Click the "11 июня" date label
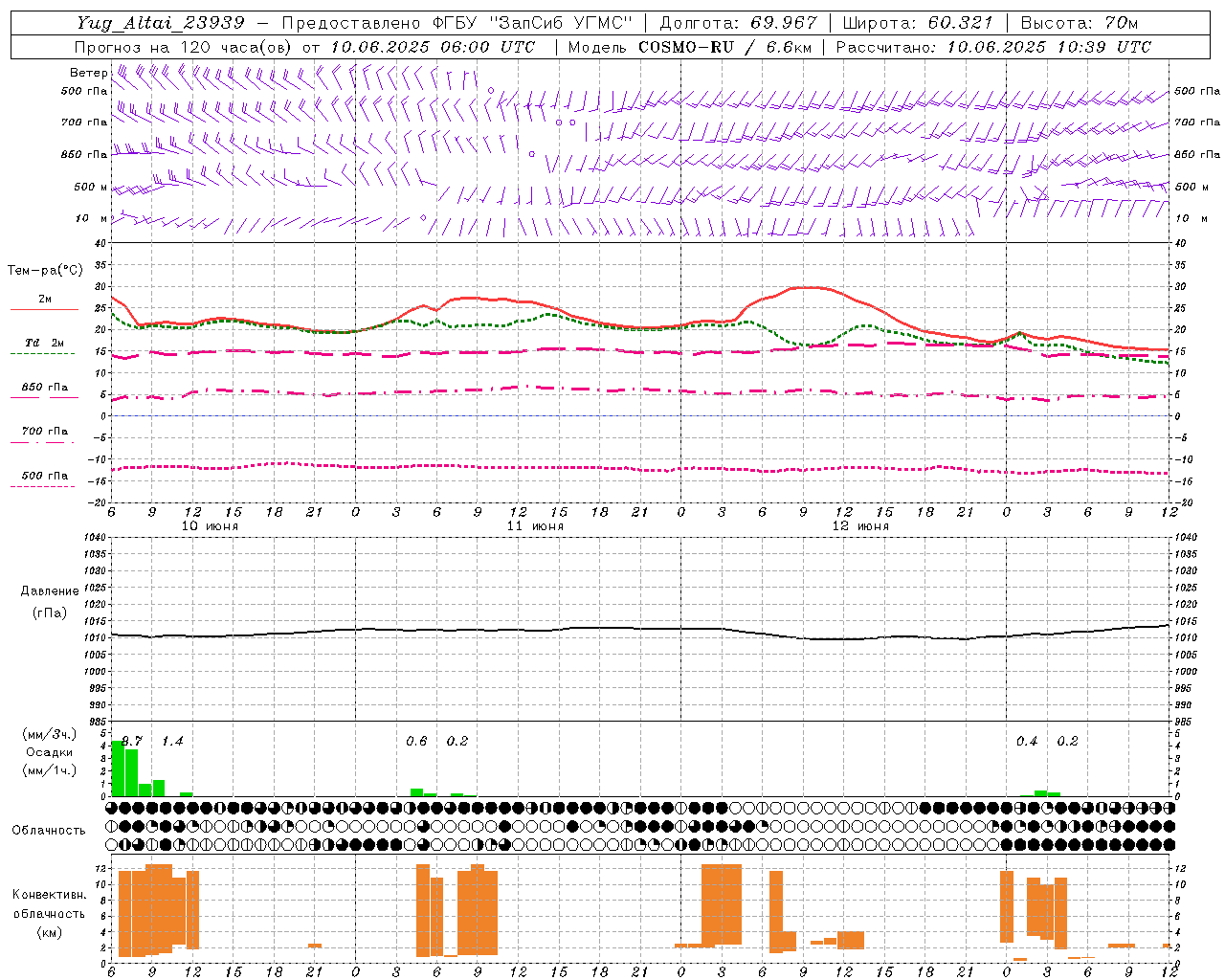The height and width of the screenshot is (980, 1225). [535, 526]
